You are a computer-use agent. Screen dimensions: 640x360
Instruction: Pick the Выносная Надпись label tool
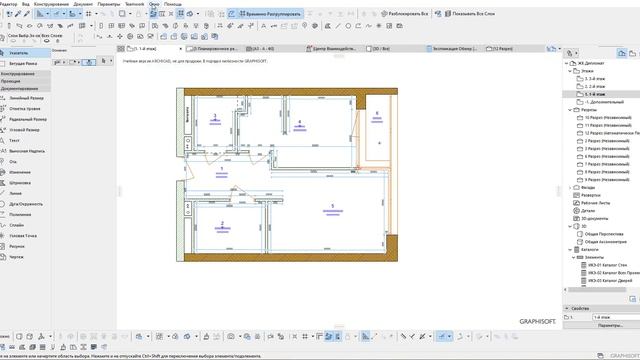(x=24, y=151)
